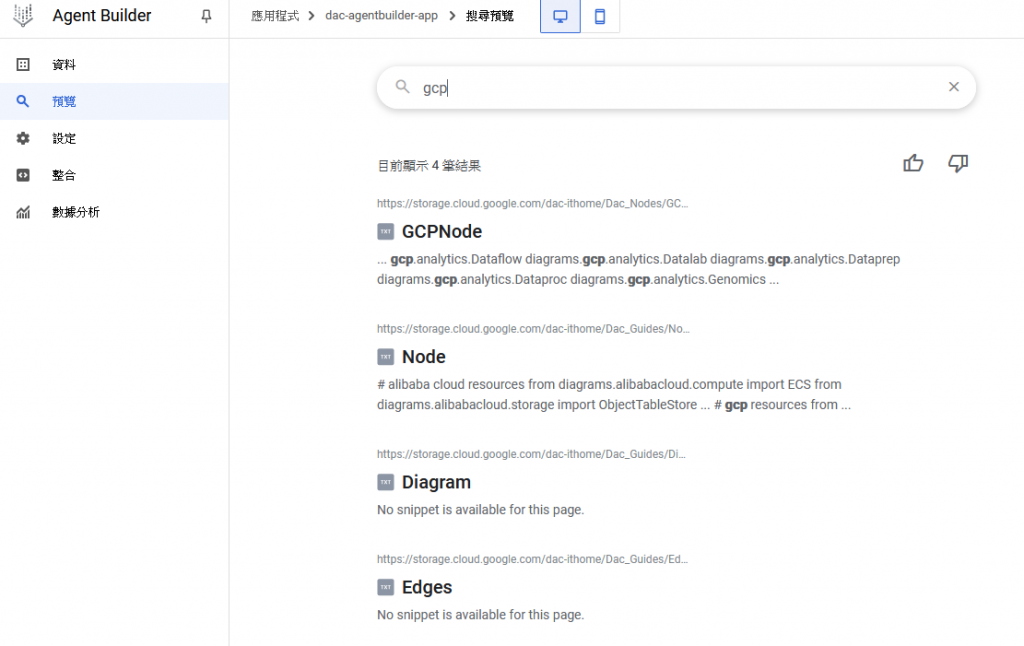The image size is (1024, 646).
Task: Click Edges' 'No snippet is available' text
Action: coord(481,615)
